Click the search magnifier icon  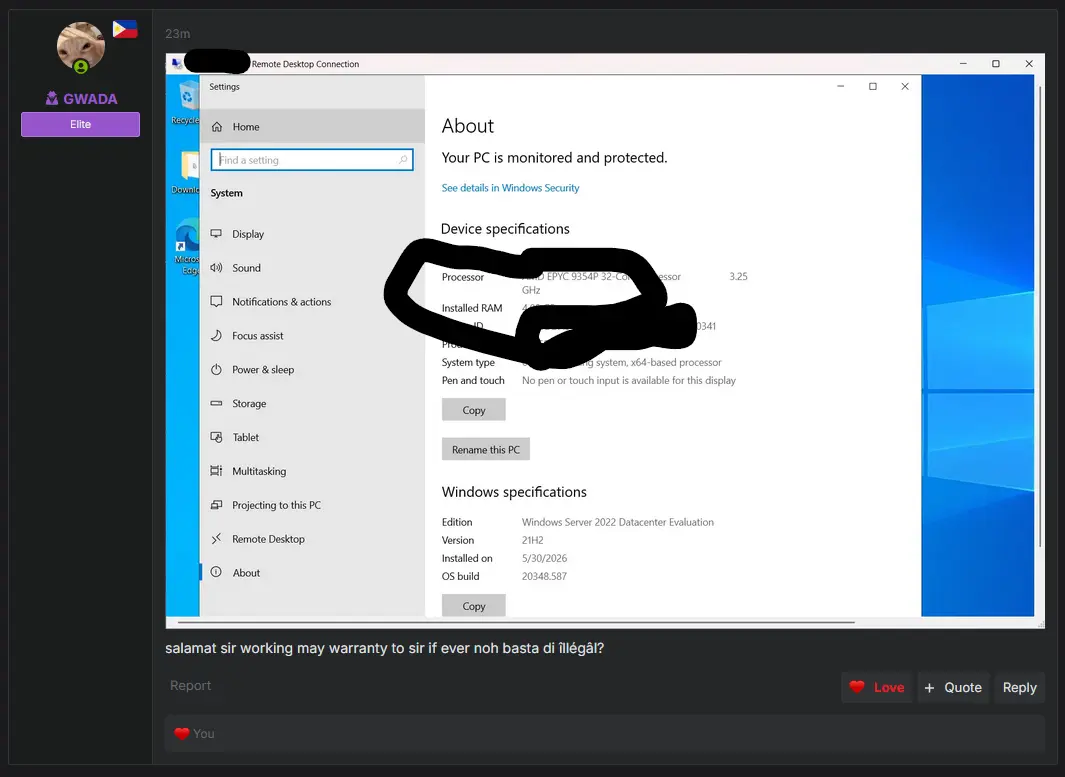point(403,160)
